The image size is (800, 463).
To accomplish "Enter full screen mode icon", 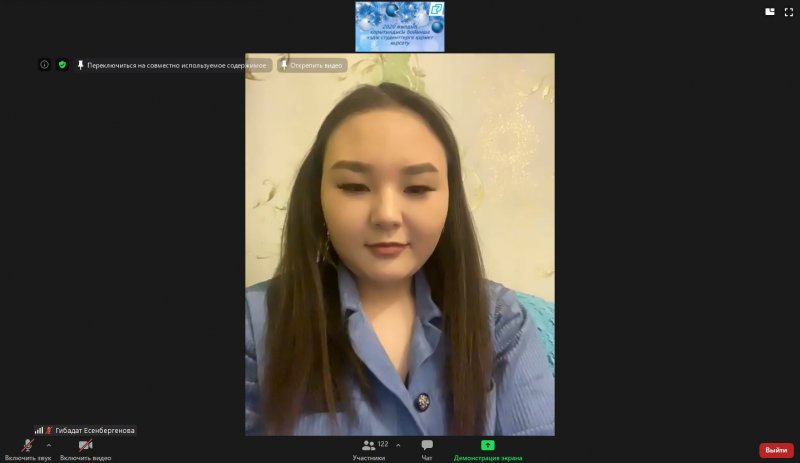I will [789, 12].
